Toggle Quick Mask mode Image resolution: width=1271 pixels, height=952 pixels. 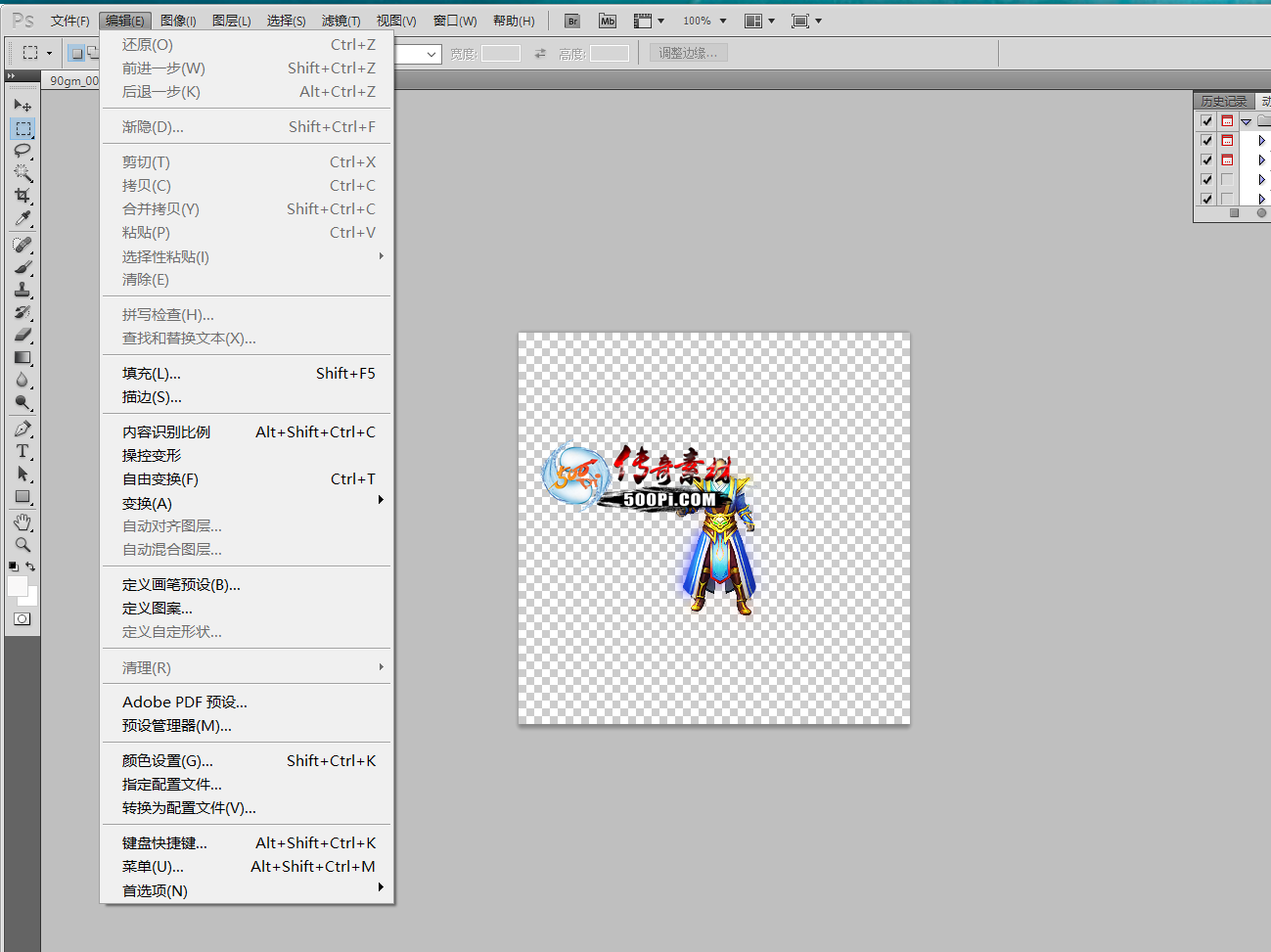[23, 618]
